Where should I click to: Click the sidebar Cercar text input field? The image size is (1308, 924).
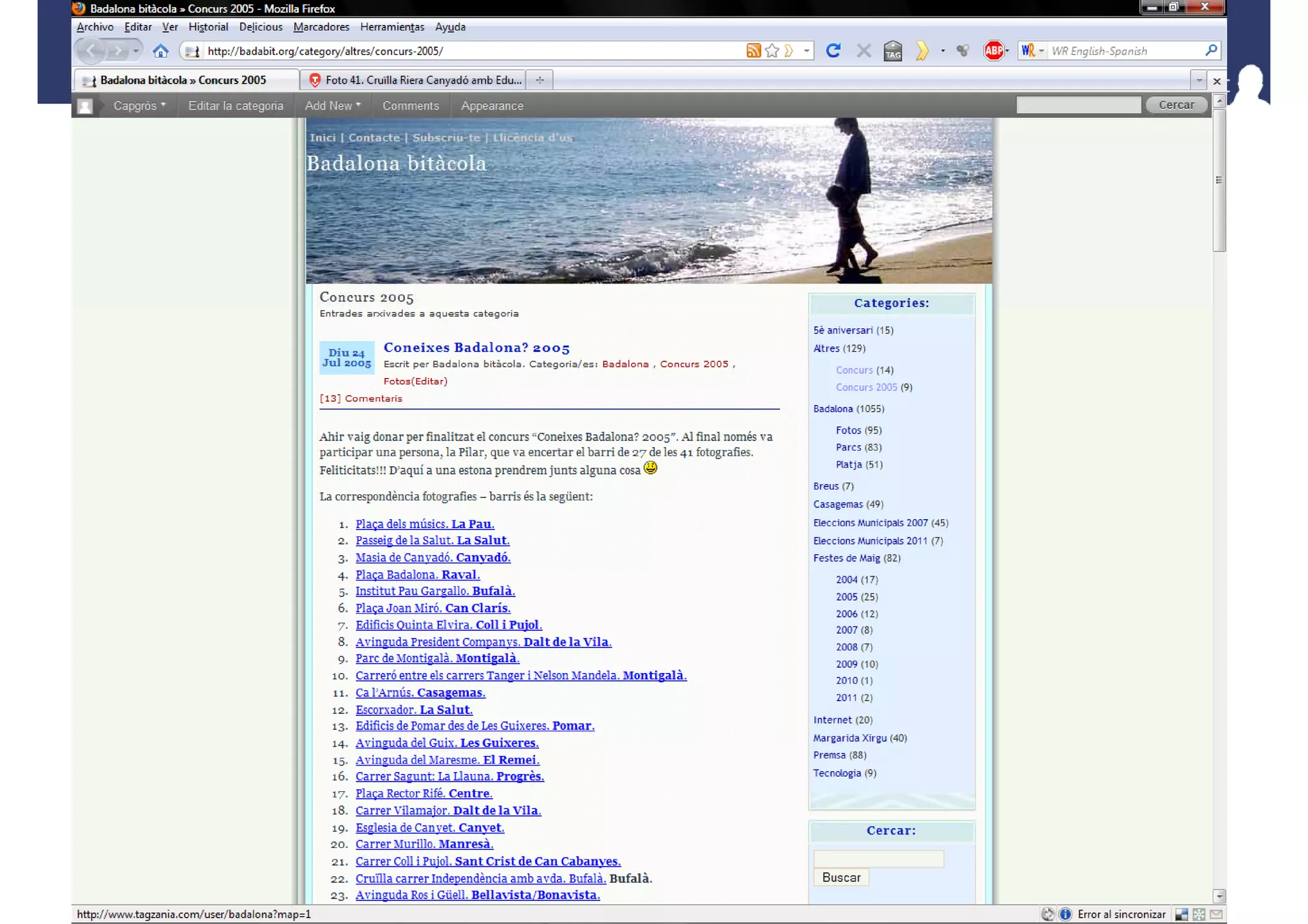tap(878, 859)
